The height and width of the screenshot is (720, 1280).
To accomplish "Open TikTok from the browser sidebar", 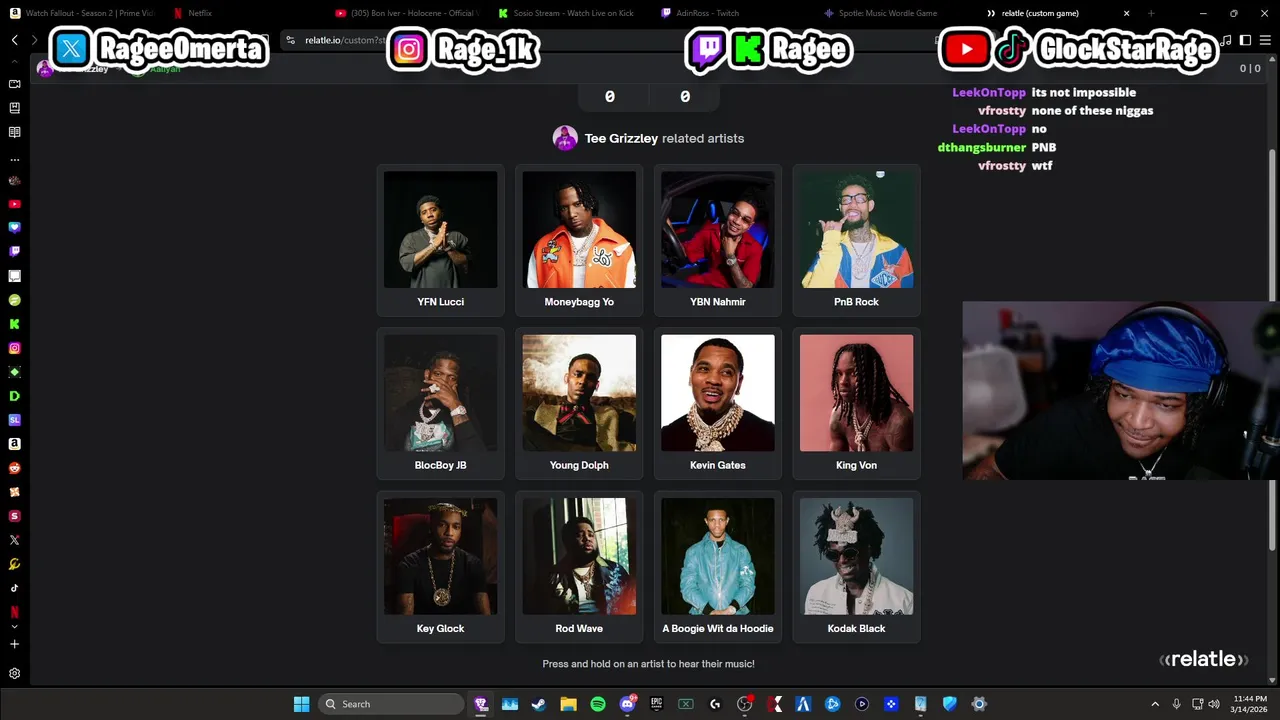I will click(x=14, y=588).
